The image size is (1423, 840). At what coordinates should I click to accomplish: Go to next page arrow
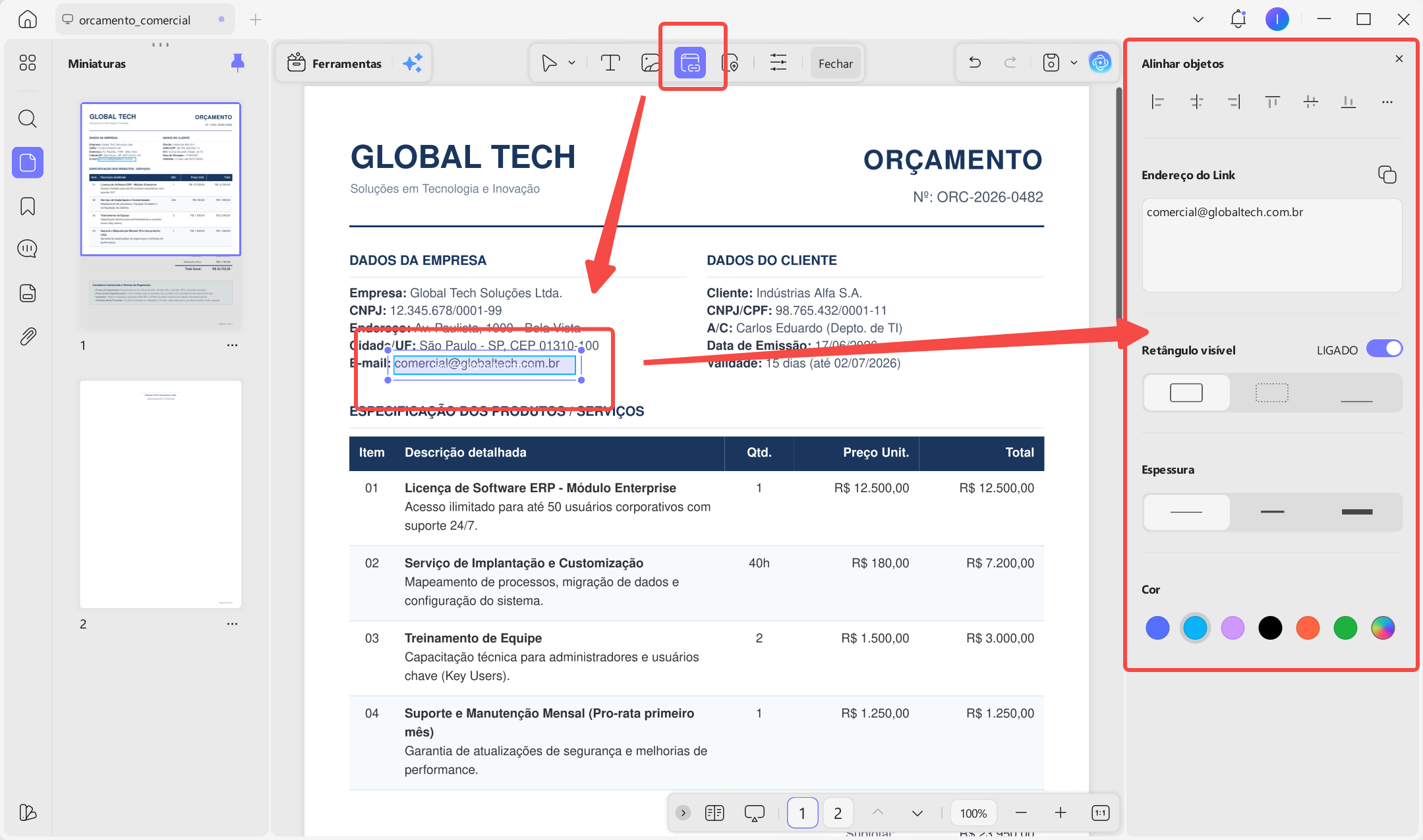[x=917, y=813]
